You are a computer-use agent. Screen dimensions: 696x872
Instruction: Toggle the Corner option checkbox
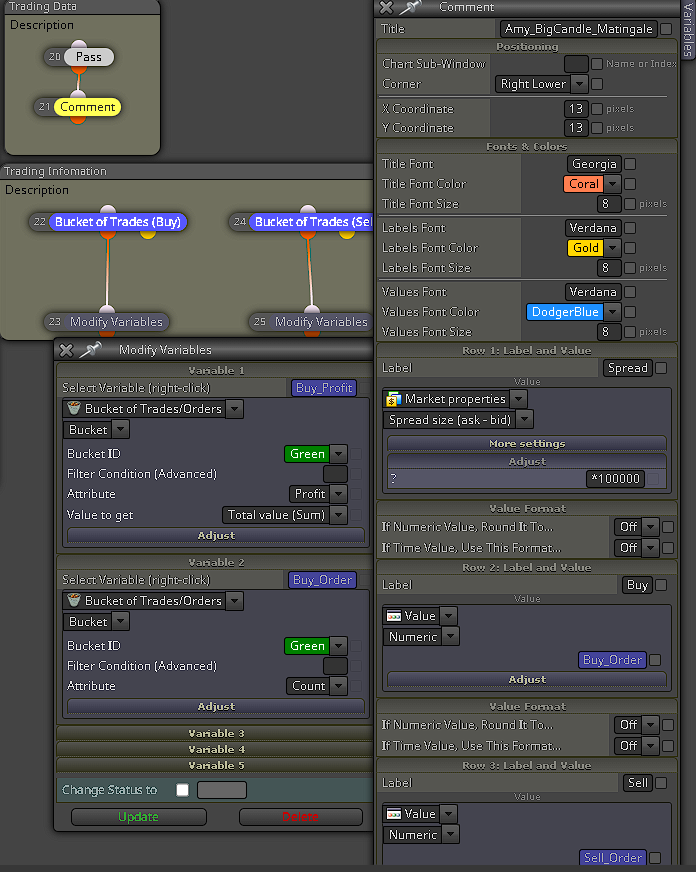[x=597, y=84]
